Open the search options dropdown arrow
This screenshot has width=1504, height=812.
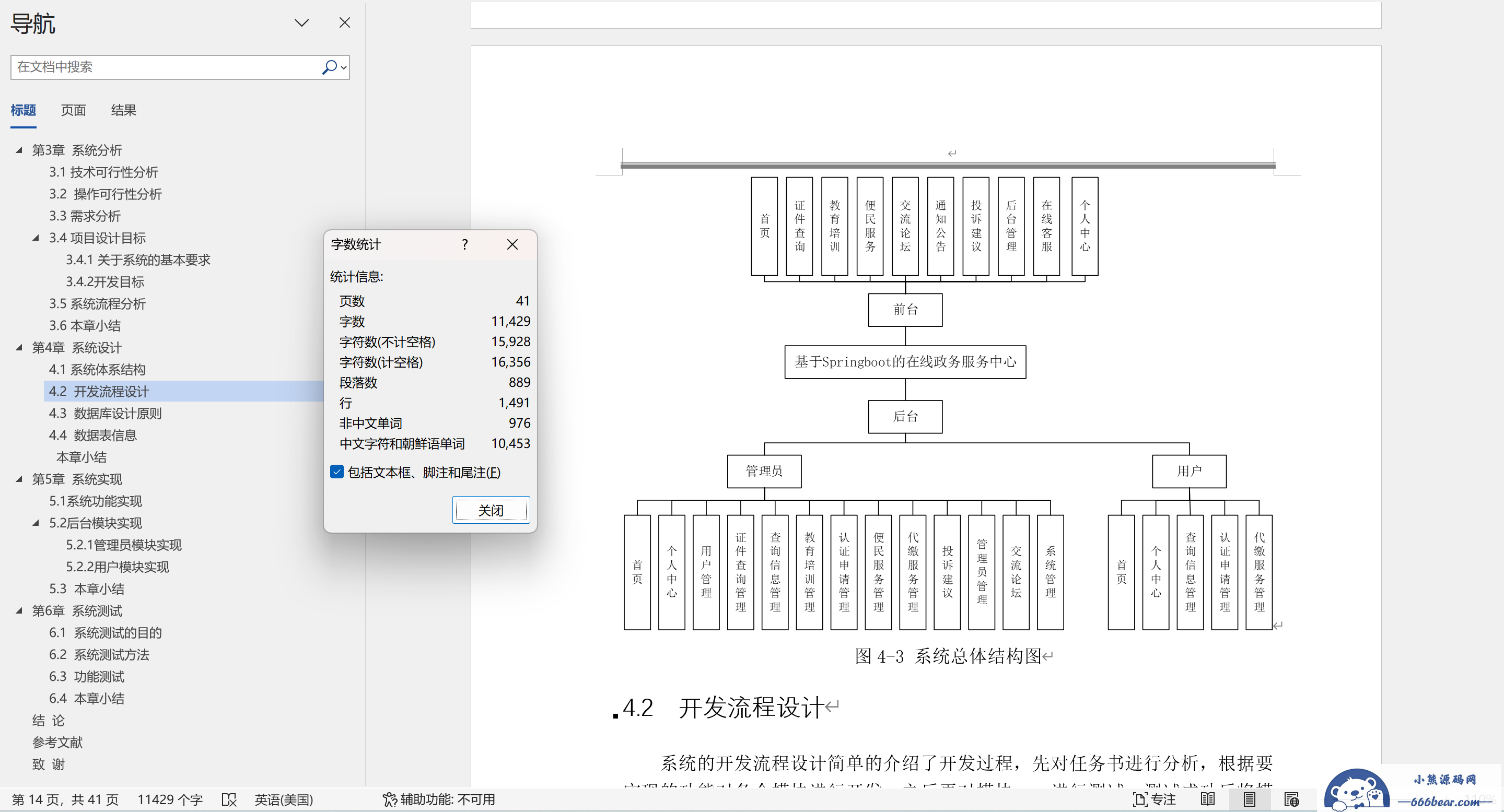click(x=344, y=68)
